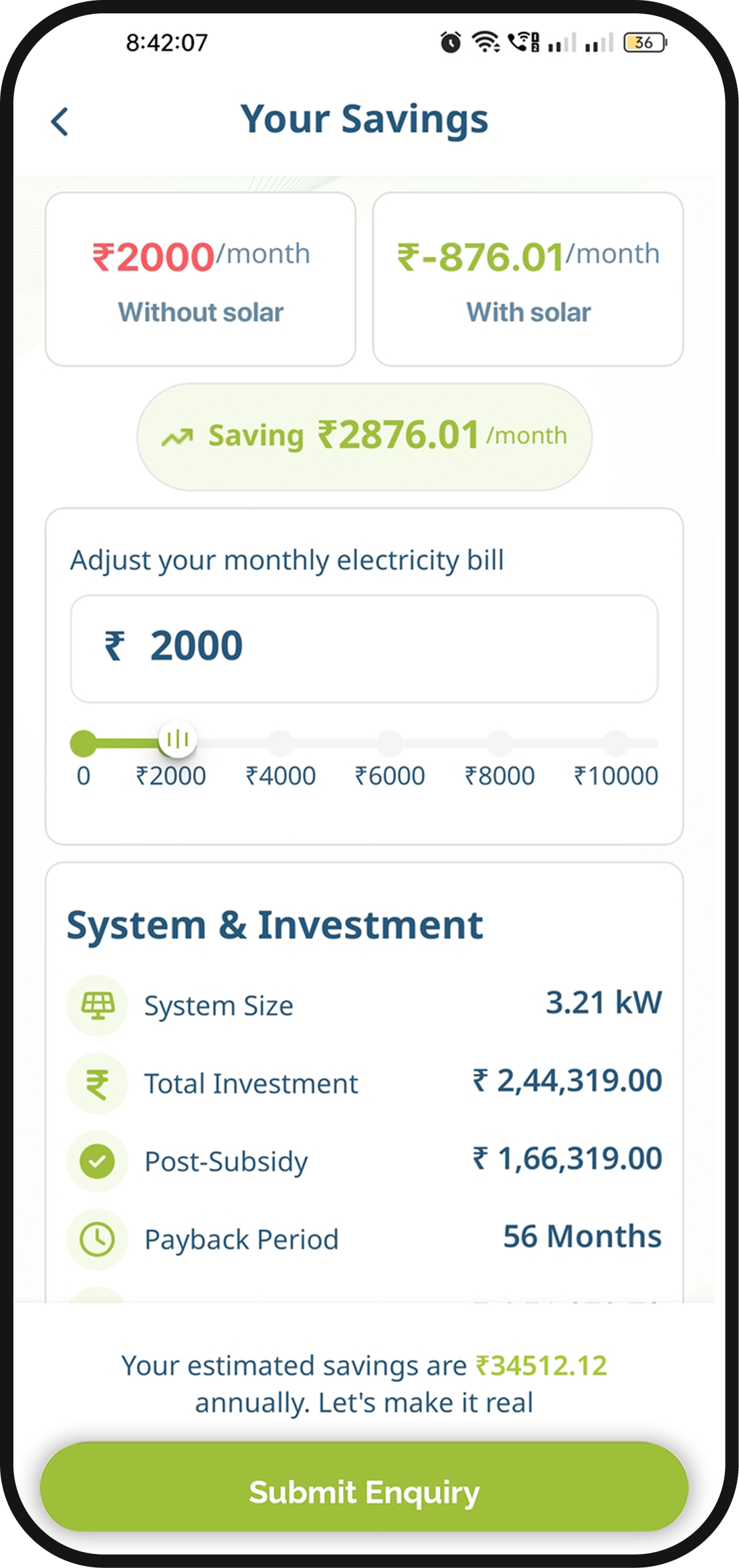Click the monthly electricity bill input field
Image resolution: width=739 pixels, height=1568 pixels.
364,648
